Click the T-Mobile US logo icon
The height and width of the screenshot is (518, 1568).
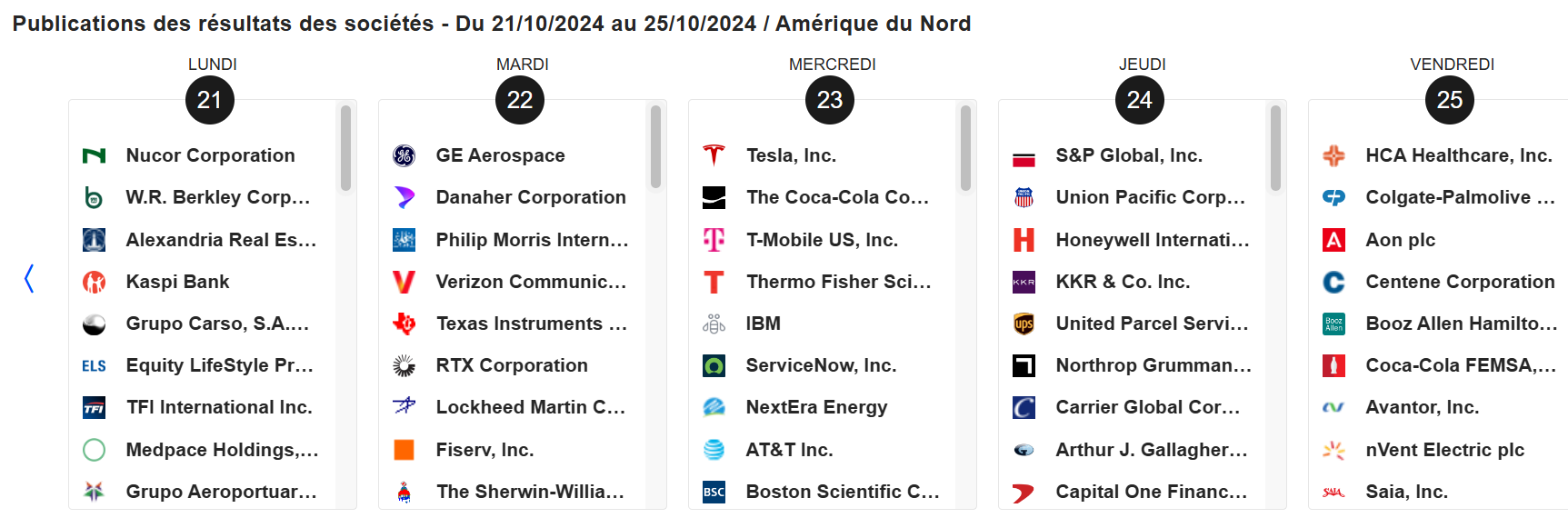714,240
